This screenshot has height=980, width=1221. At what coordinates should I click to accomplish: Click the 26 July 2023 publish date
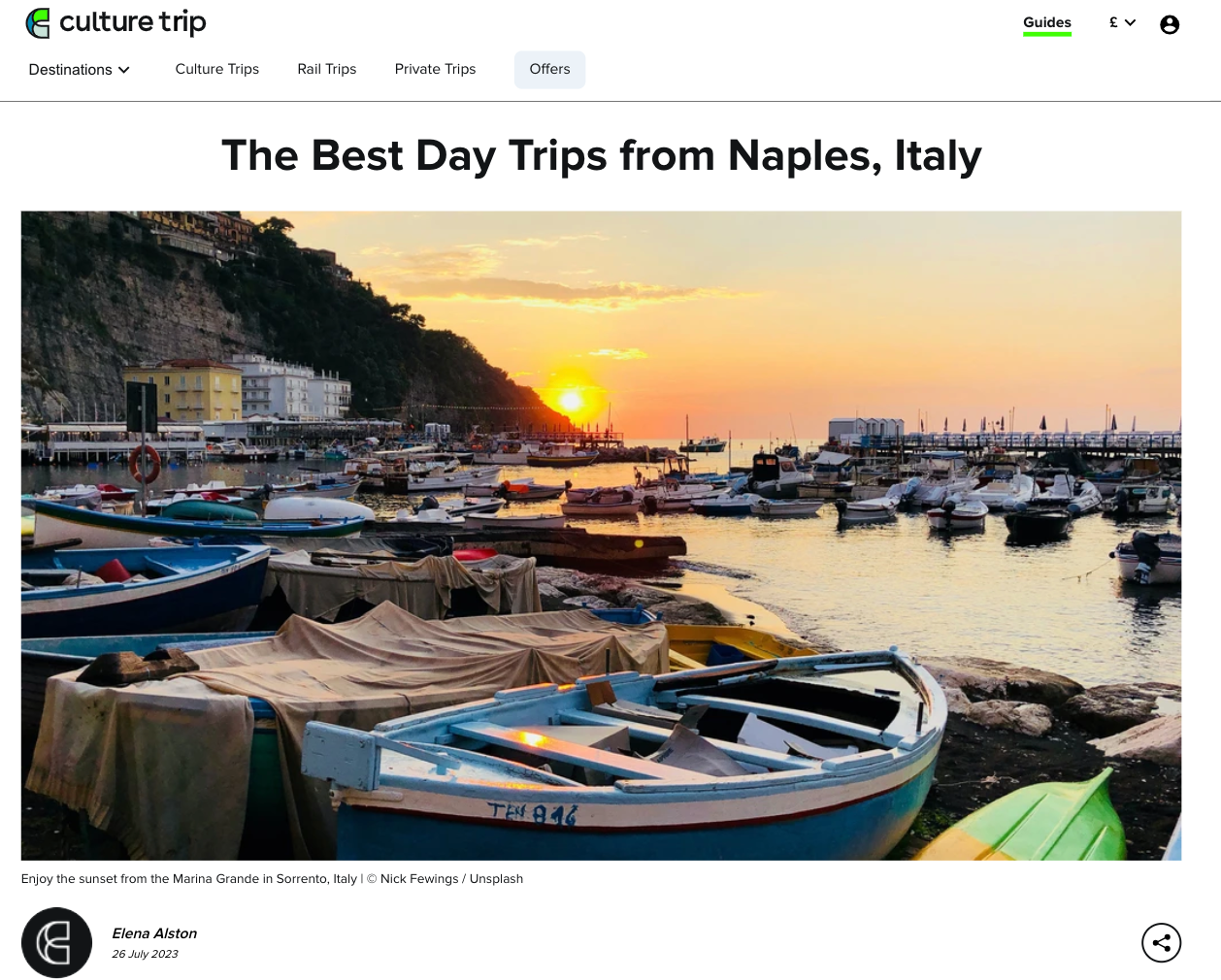point(145,954)
